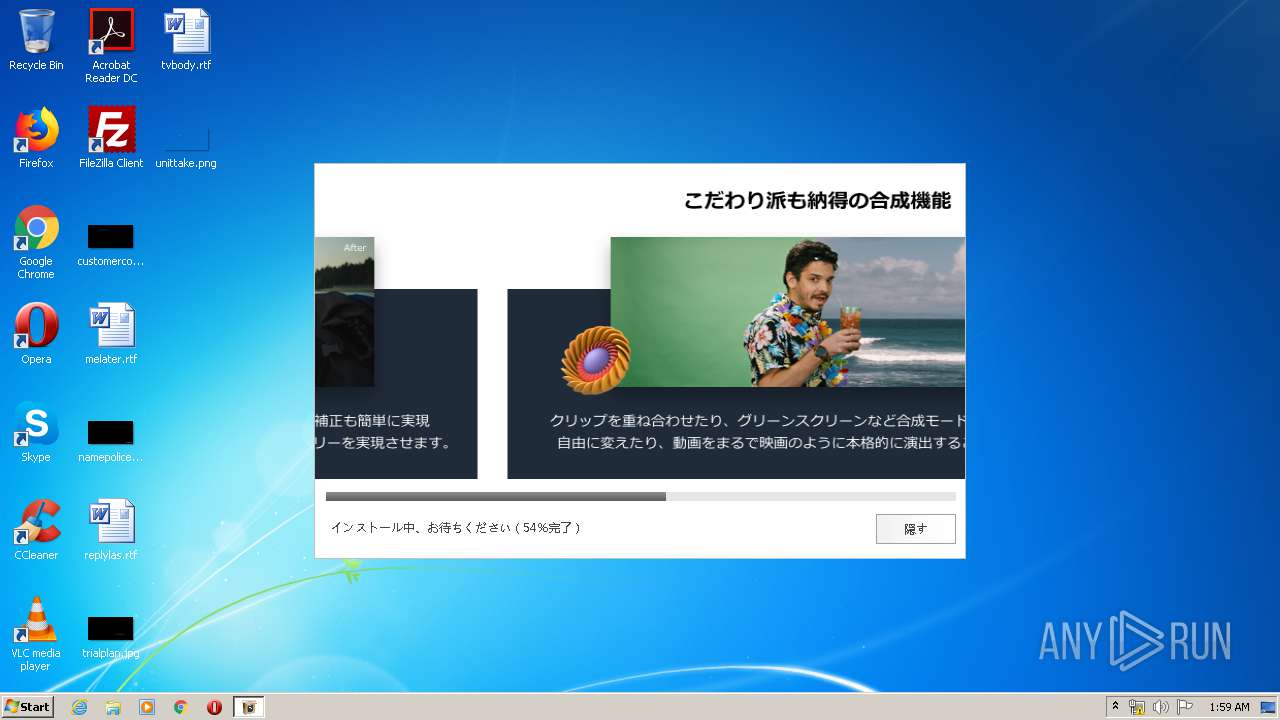Viewport: 1280px width, 720px height.
Task: Open FileZilla Client shortcut
Action: (x=111, y=138)
